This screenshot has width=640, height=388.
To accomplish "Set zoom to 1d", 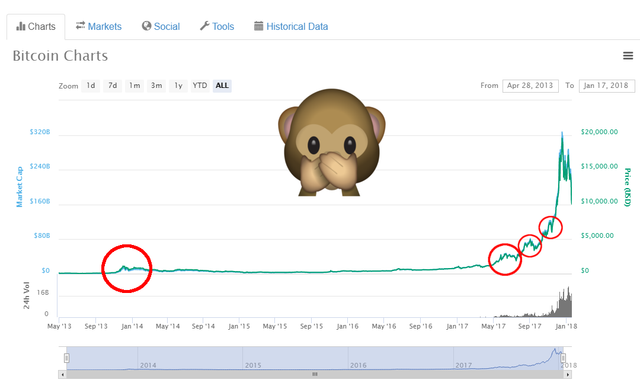I will (91, 86).
